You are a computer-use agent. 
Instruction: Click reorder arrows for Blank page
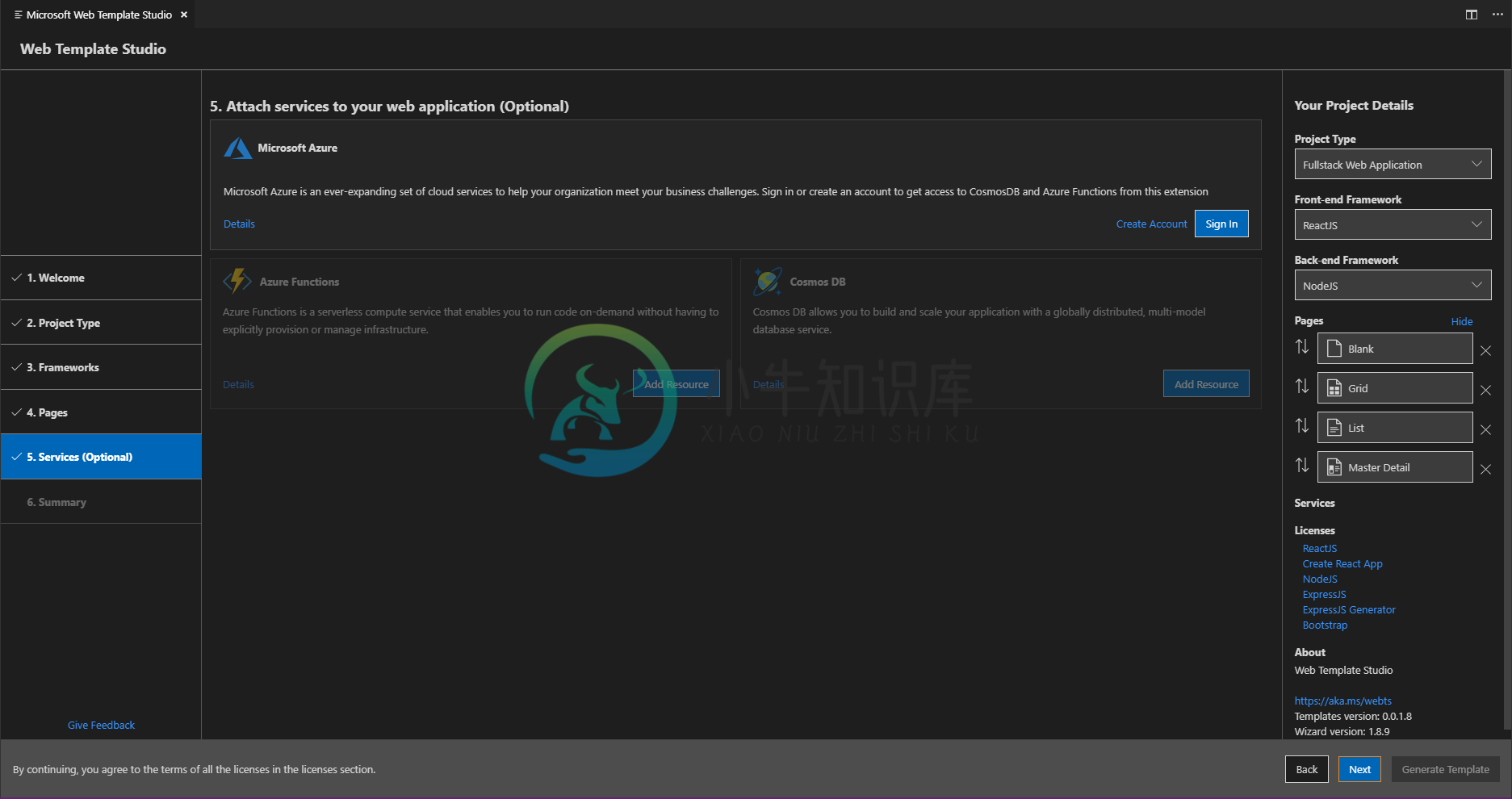[1302, 347]
